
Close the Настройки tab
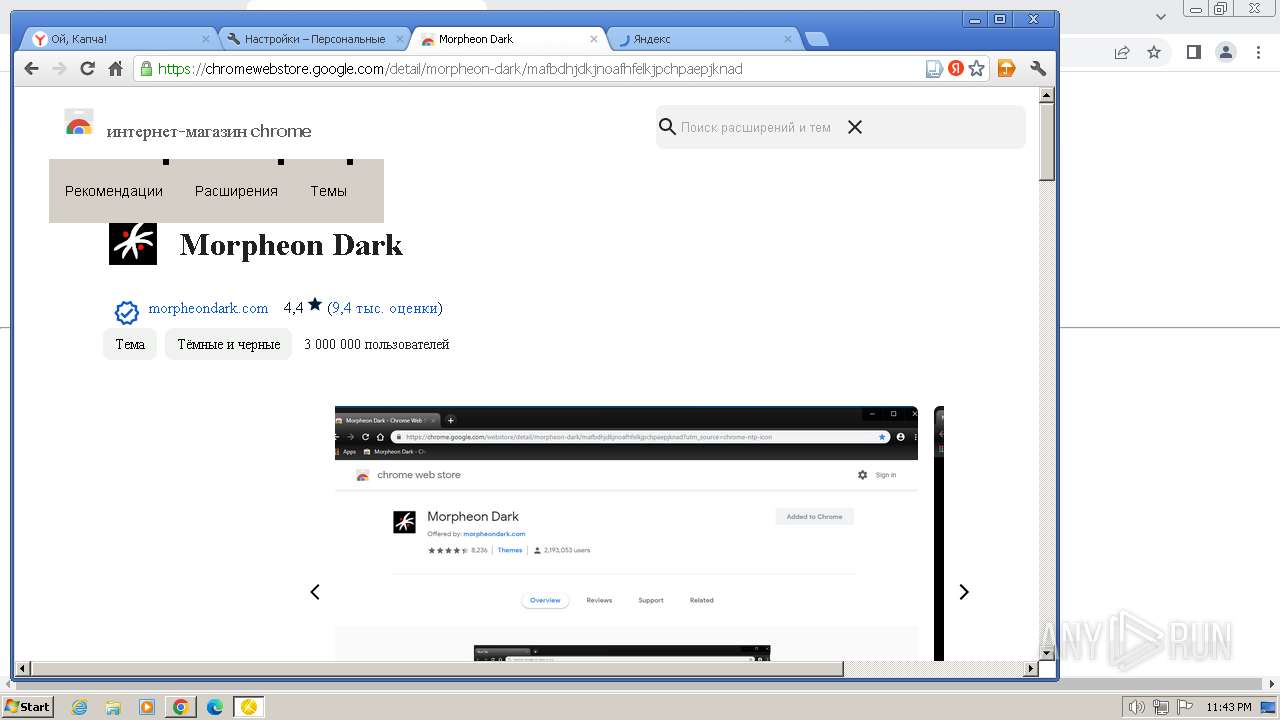400,39
